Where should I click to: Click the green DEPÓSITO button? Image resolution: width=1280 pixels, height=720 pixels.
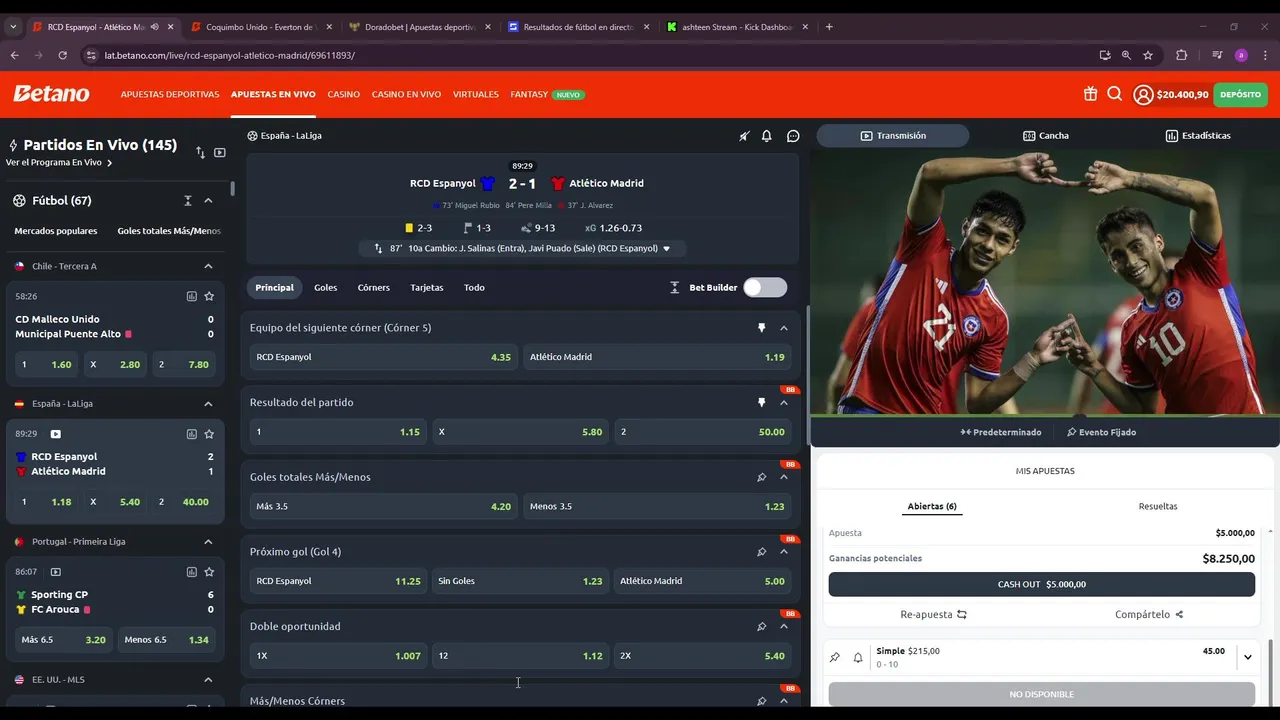(x=1241, y=95)
